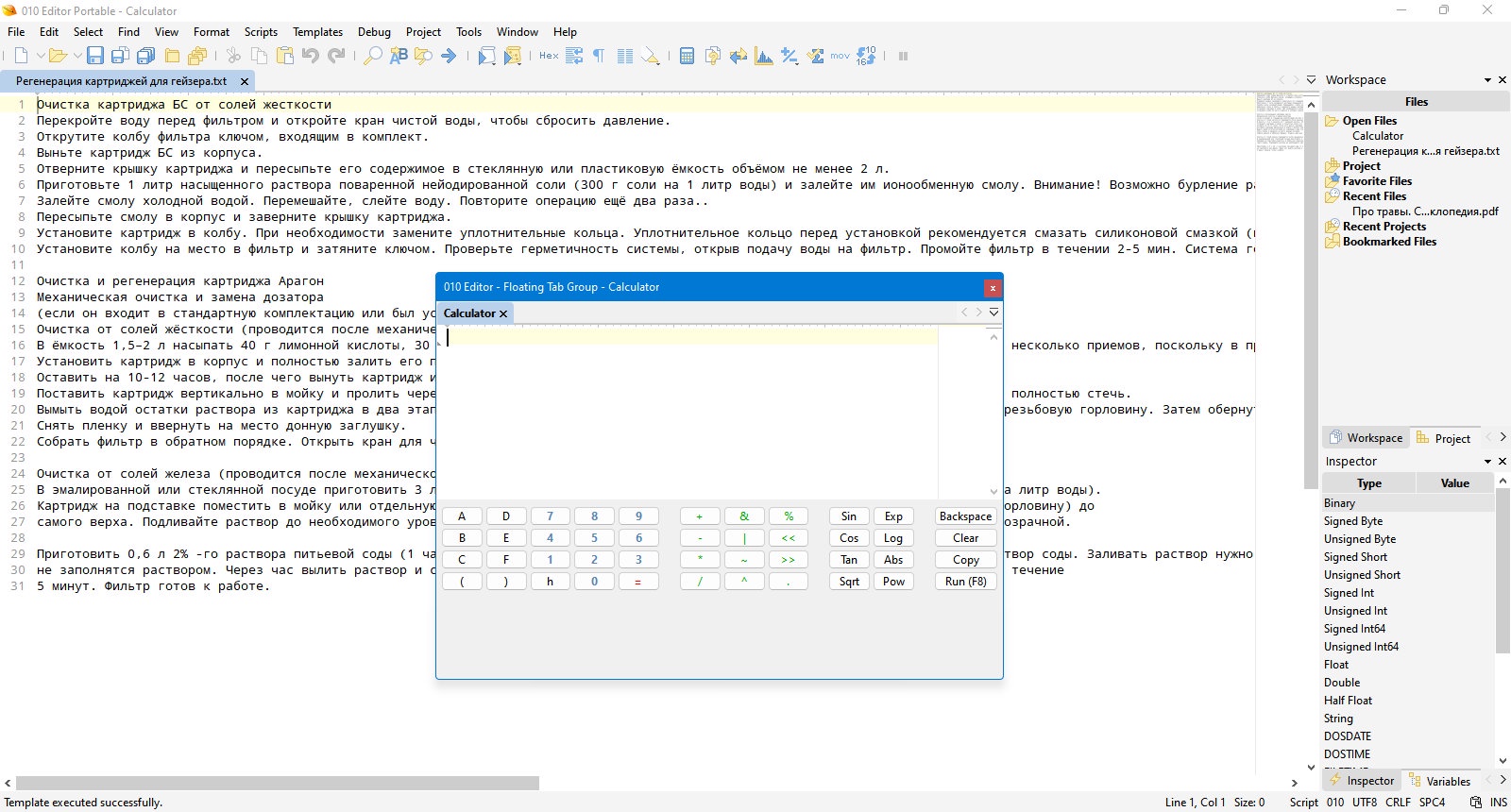Image resolution: width=1511 pixels, height=812 pixels.
Task: Open the Histogram toolbar icon
Action: coord(763,56)
